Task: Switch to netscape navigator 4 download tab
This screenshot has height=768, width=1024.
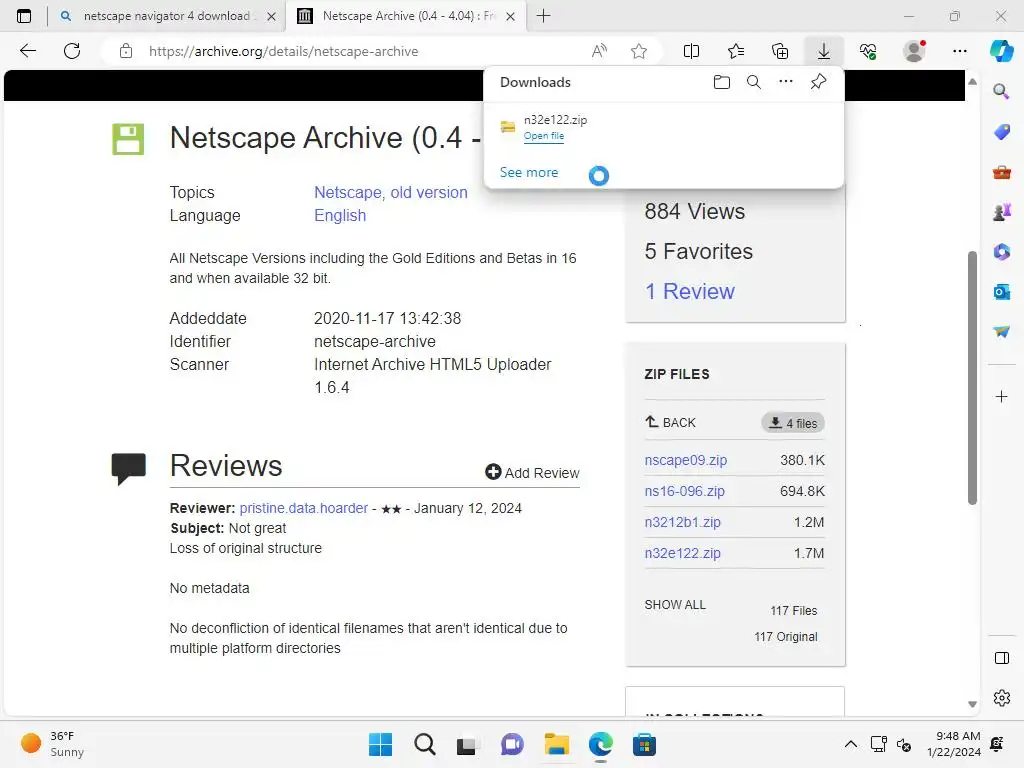Action: tap(167, 16)
